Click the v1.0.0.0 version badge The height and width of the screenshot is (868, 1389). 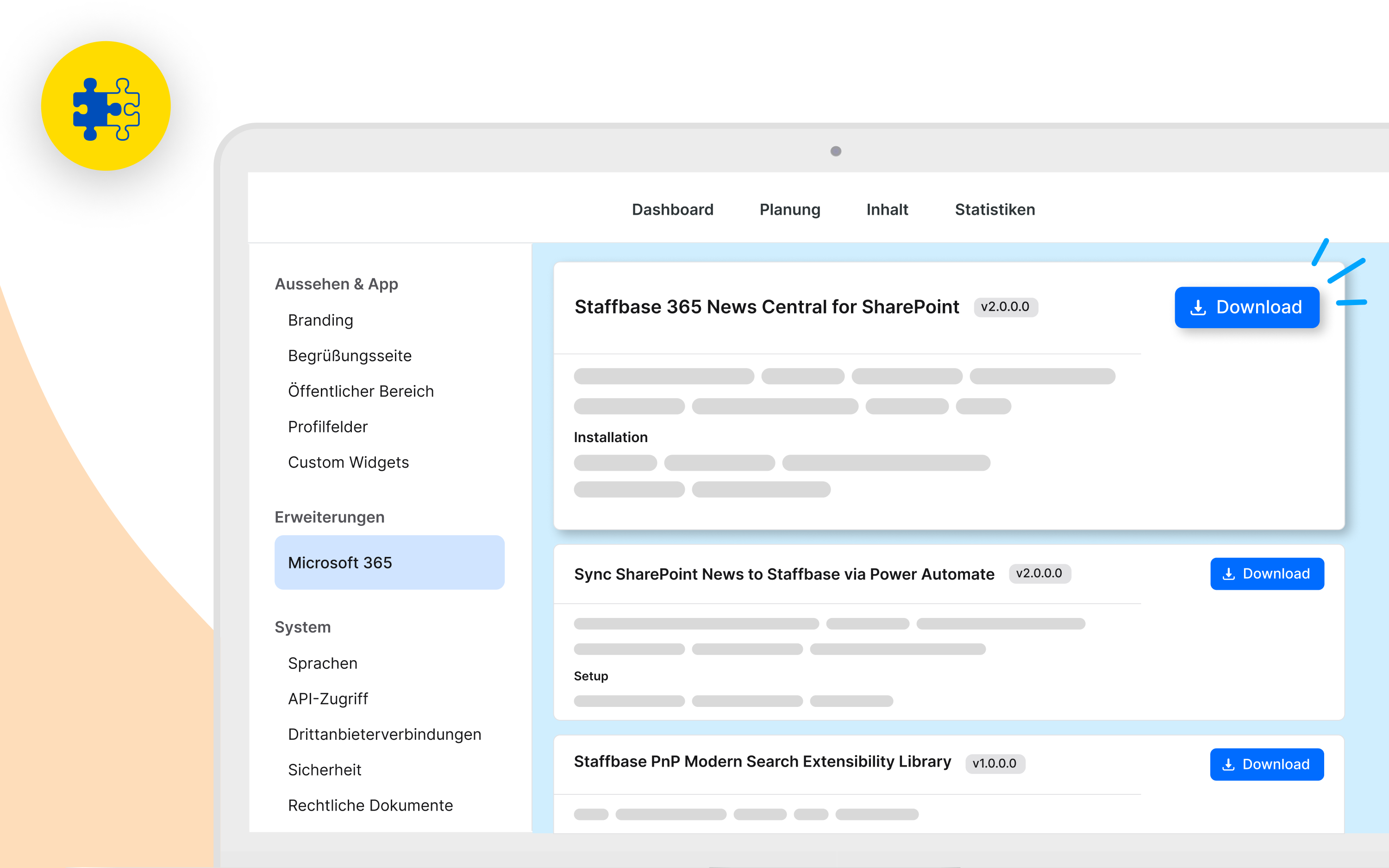pyautogui.click(x=995, y=763)
